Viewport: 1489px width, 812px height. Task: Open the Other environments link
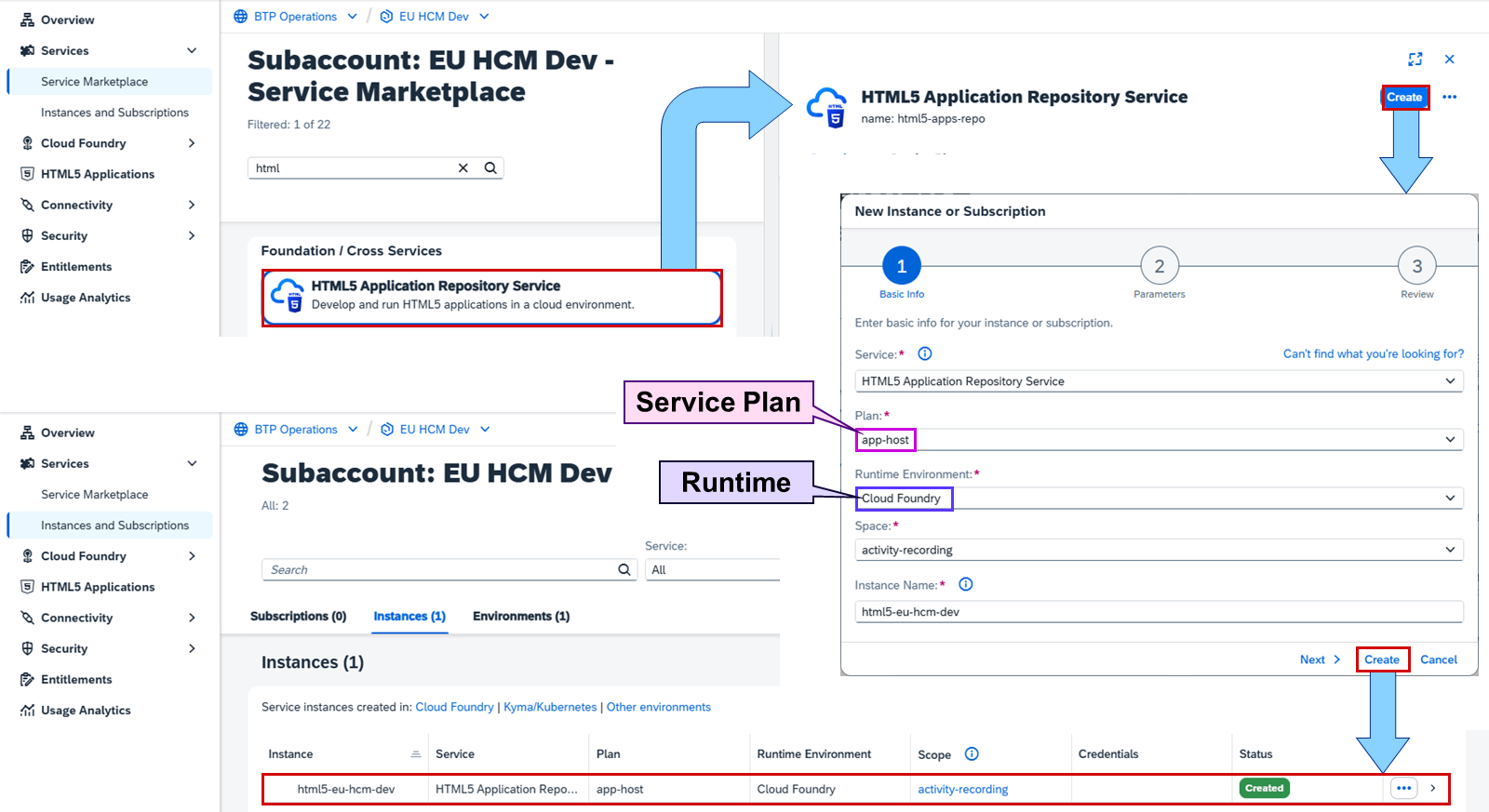tap(659, 707)
